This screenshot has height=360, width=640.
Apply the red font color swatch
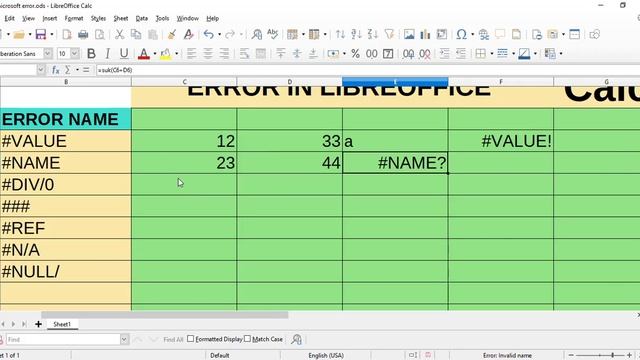point(144,54)
